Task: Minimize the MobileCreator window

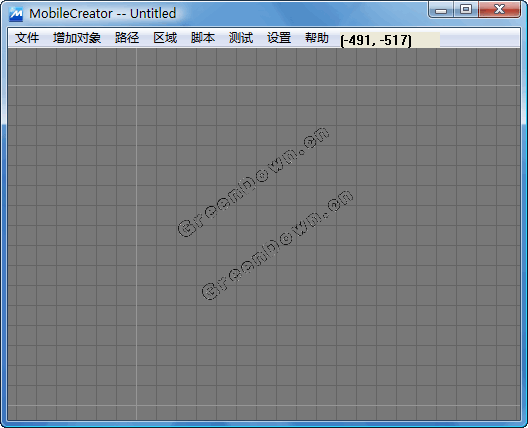Action: [441, 10]
